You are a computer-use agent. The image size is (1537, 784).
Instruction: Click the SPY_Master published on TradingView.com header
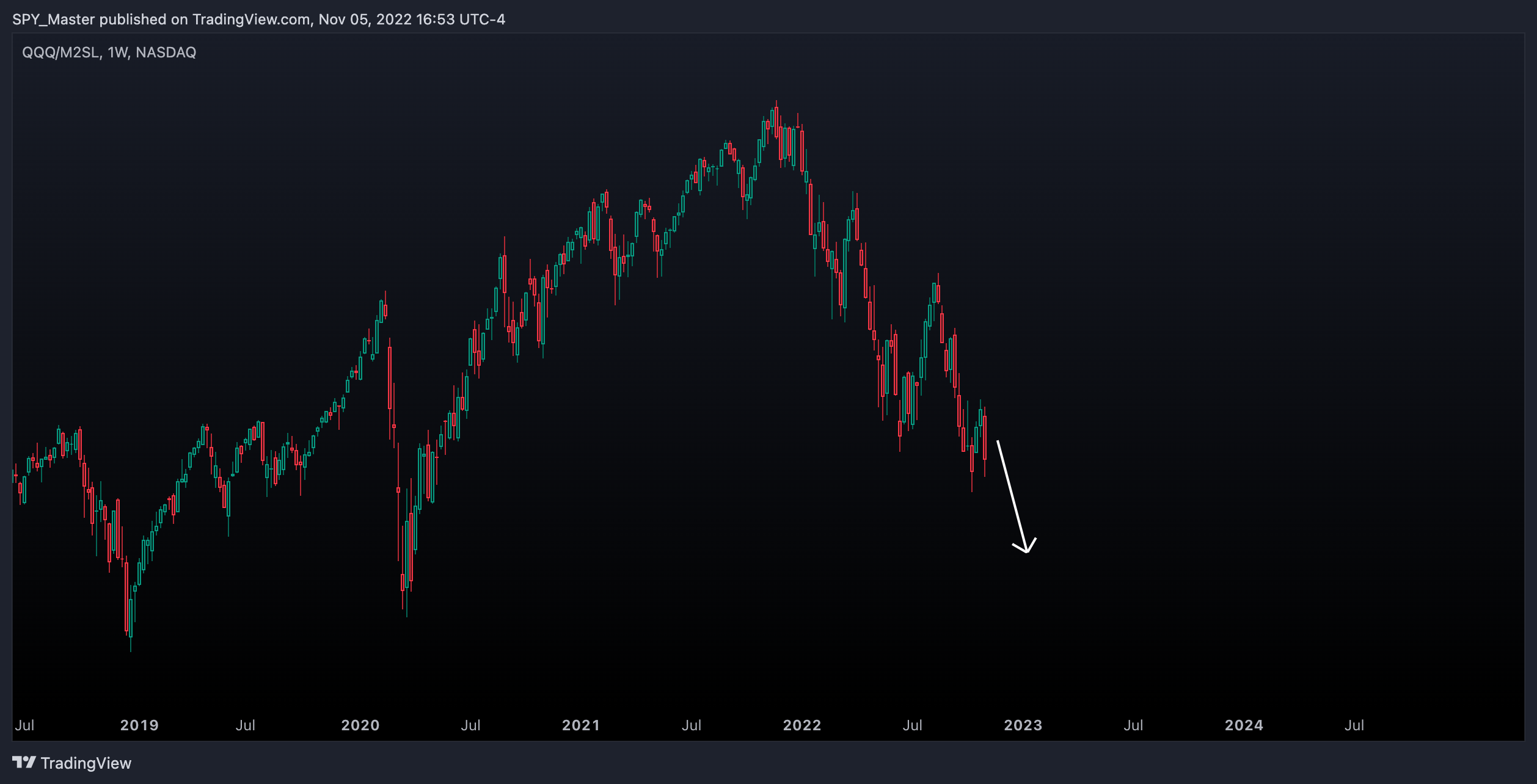point(259,20)
